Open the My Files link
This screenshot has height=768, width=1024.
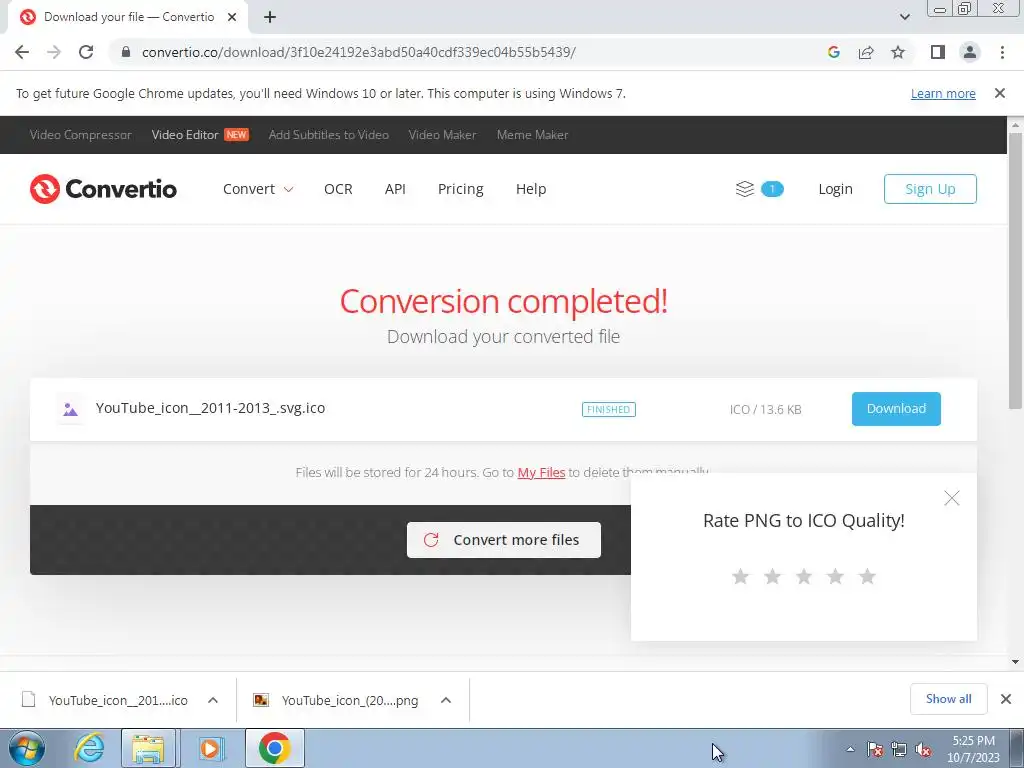[541, 472]
